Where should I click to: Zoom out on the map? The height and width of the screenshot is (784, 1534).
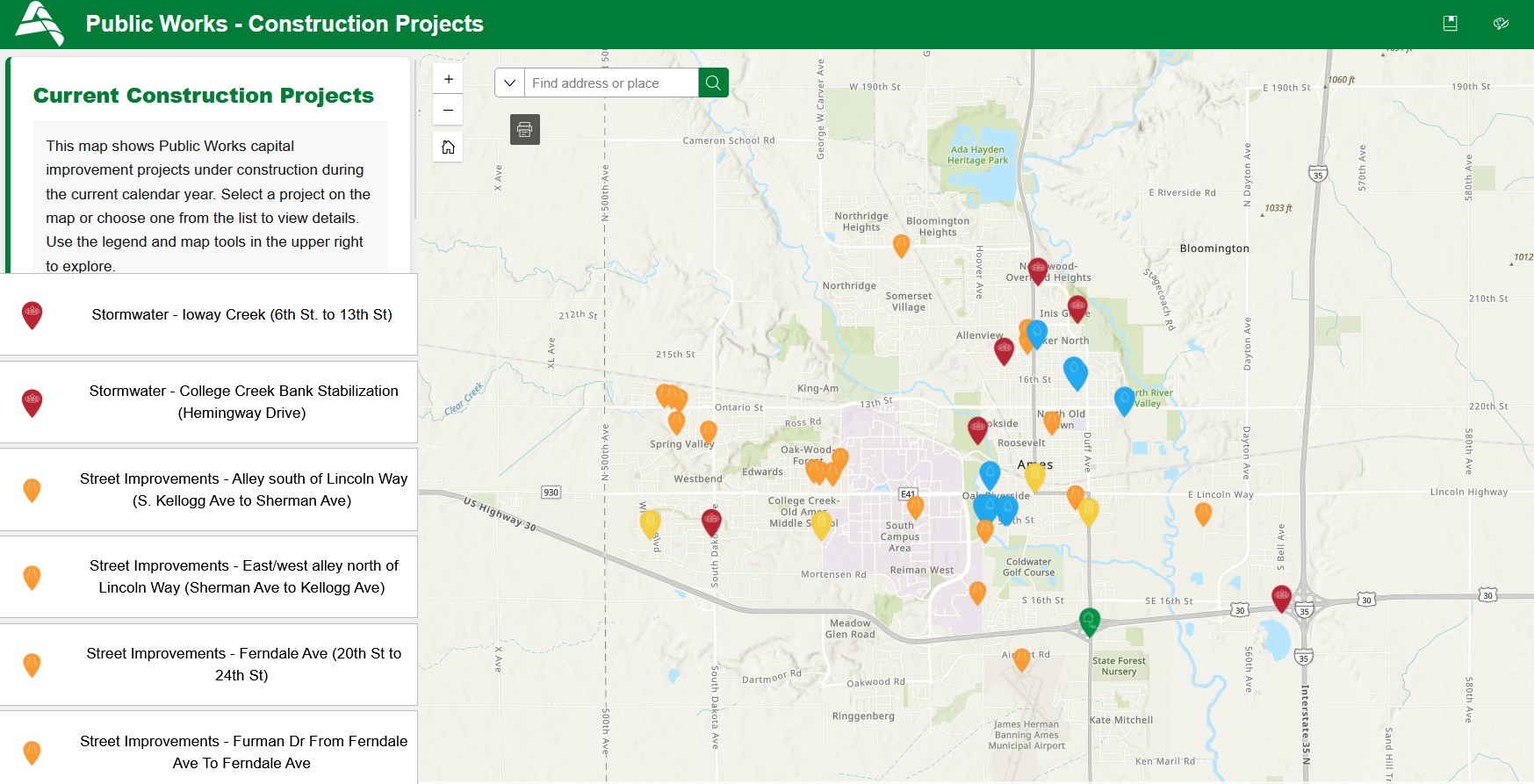[x=448, y=110]
